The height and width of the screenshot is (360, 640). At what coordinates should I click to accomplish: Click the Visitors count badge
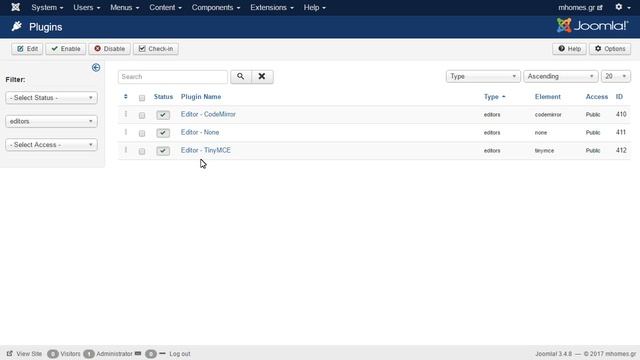(53, 354)
